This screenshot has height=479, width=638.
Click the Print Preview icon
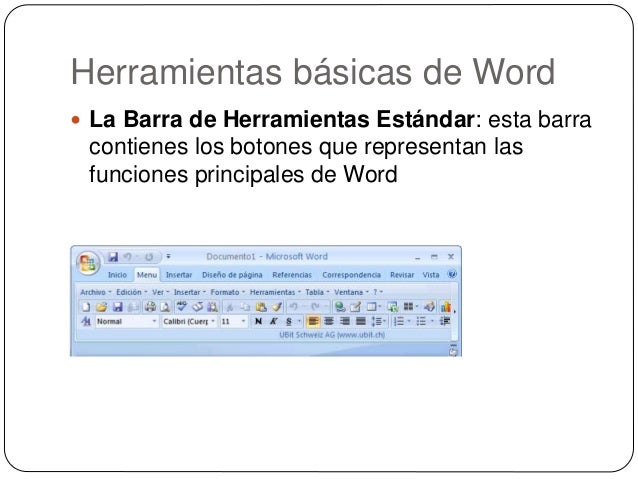point(164,307)
